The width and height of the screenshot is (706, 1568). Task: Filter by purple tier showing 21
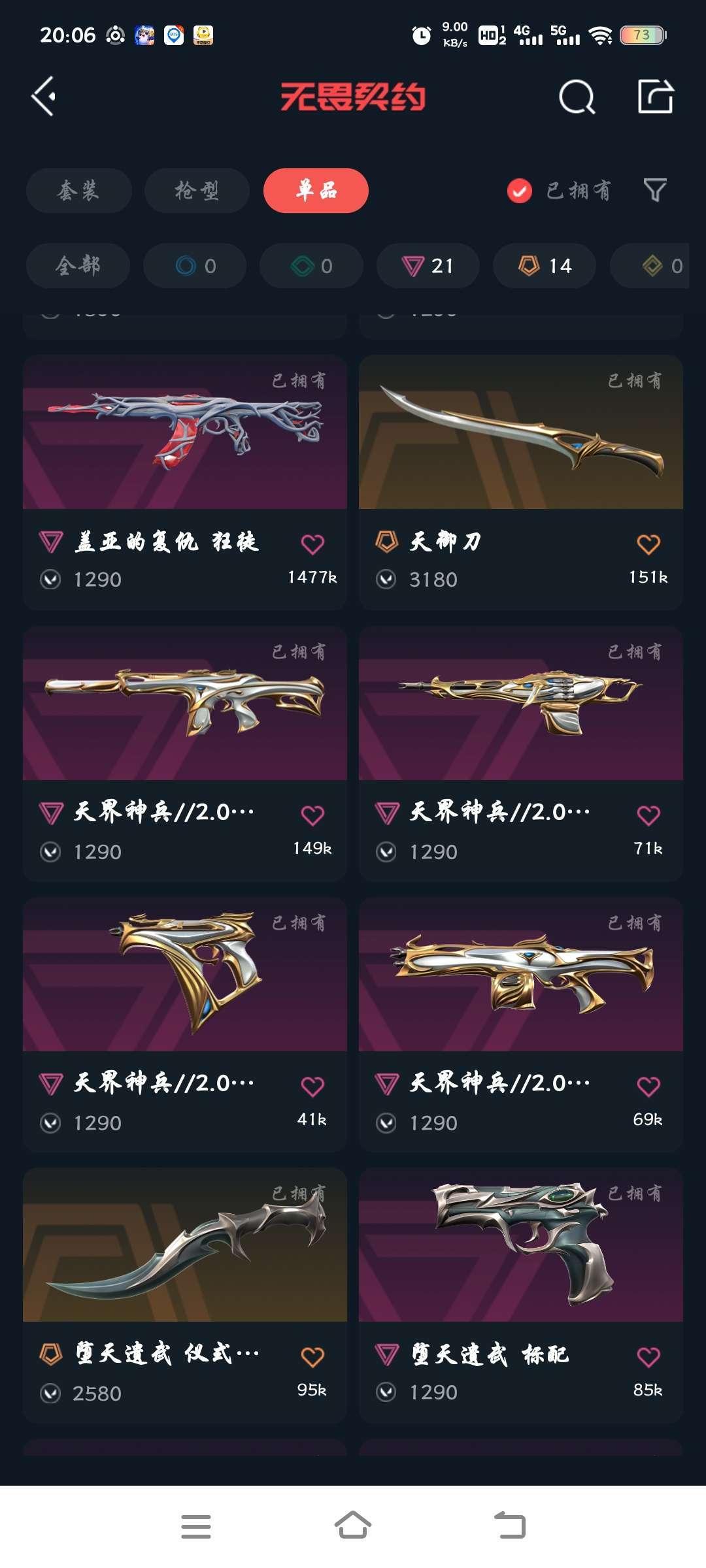pyautogui.click(x=428, y=266)
